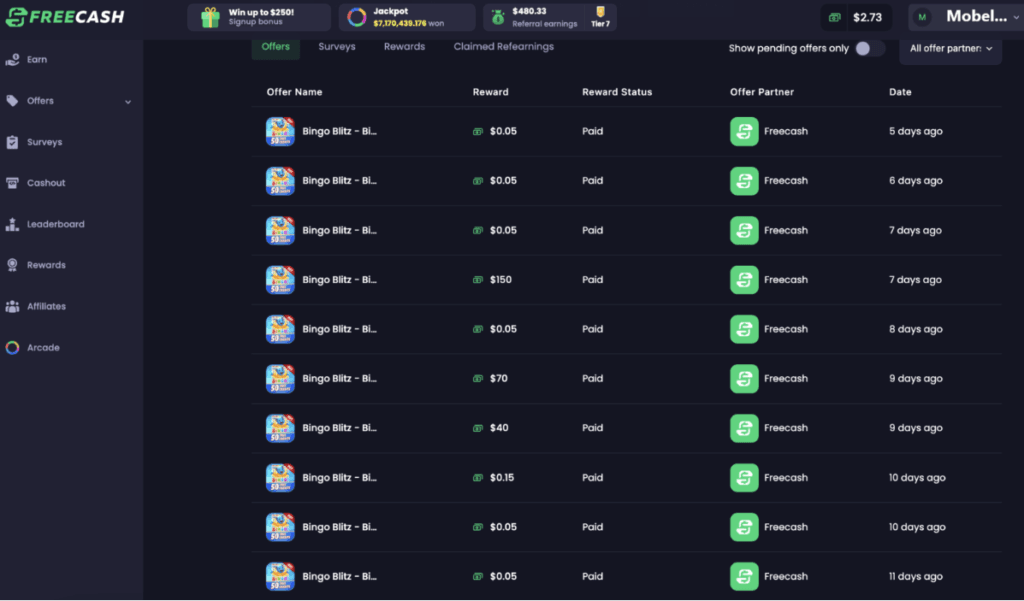Click the Date column header
The height and width of the screenshot is (601, 1024).
click(x=900, y=92)
